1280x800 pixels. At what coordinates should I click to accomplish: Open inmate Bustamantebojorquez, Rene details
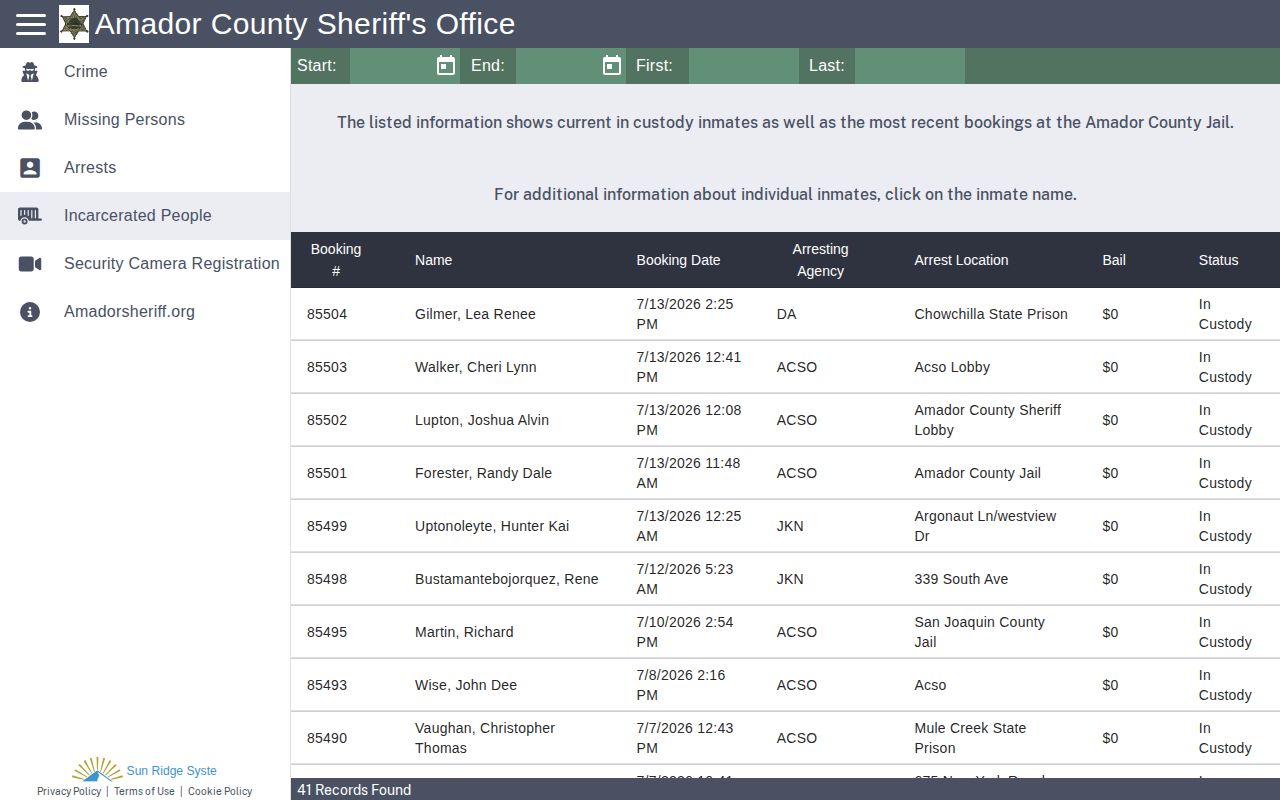[x=506, y=579]
